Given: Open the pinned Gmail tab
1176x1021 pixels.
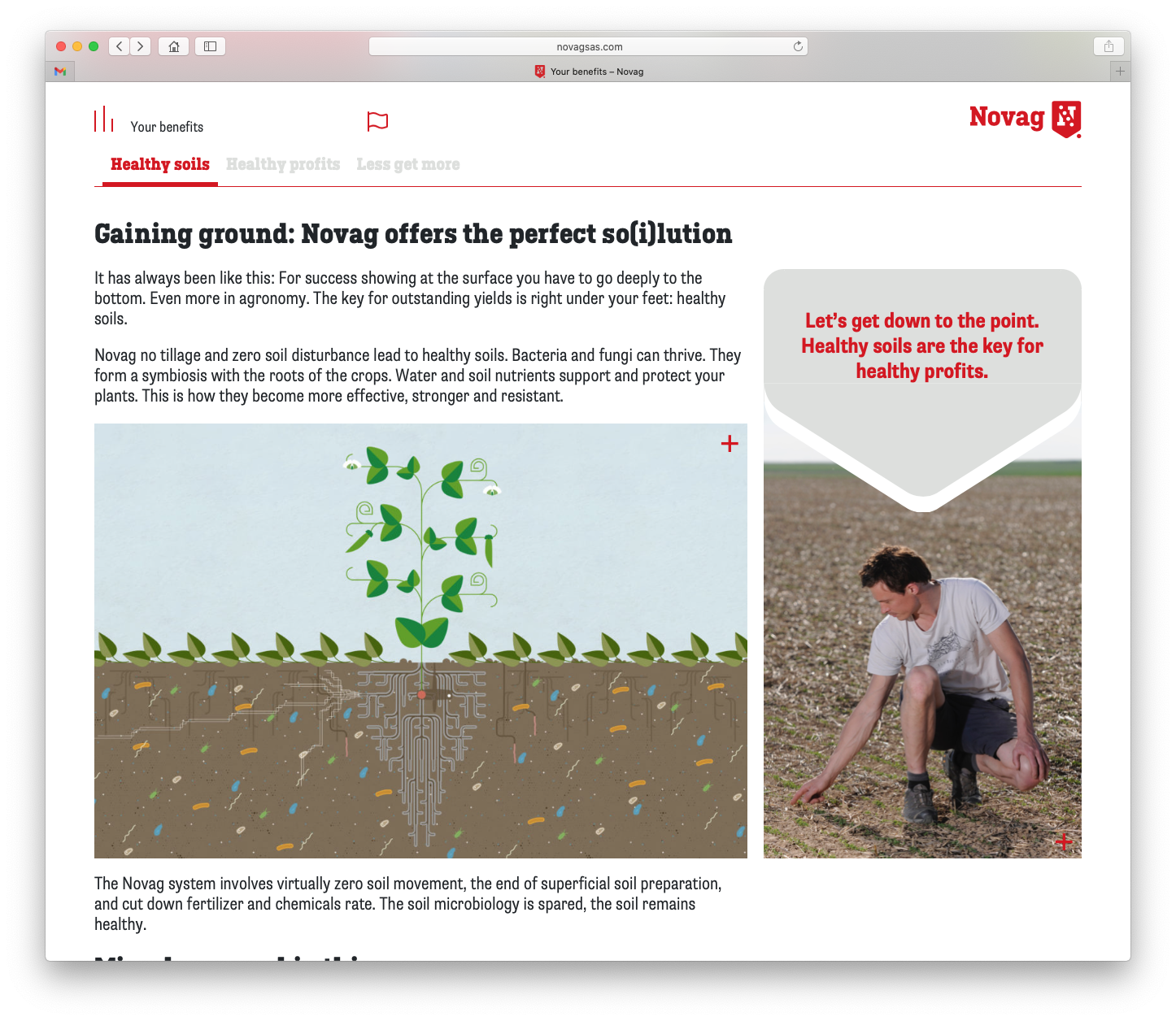Looking at the screenshot, I should click(x=60, y=72).
